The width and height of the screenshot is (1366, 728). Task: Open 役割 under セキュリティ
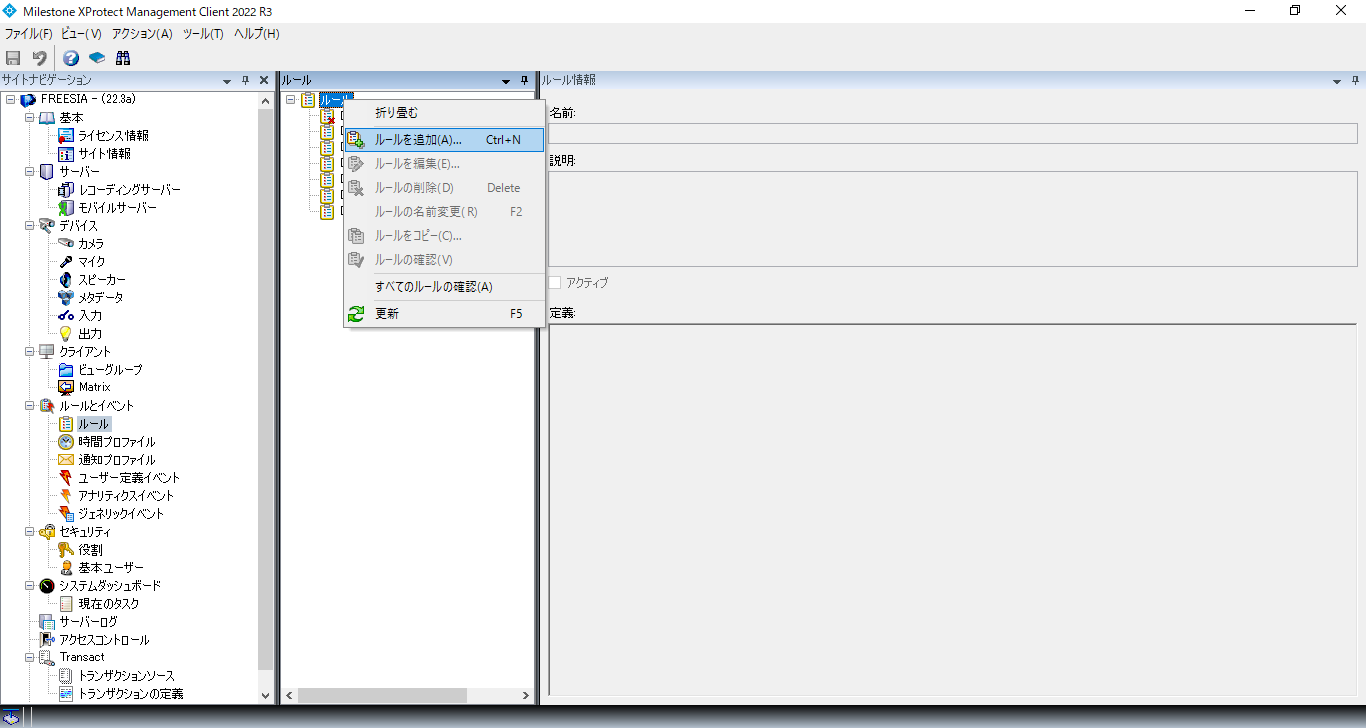[x=90, y=550]
